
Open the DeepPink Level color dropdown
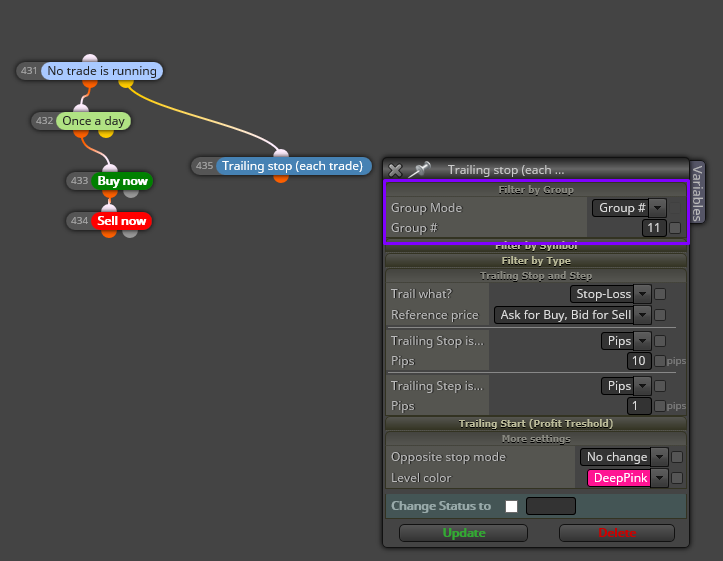pos(628,478)
